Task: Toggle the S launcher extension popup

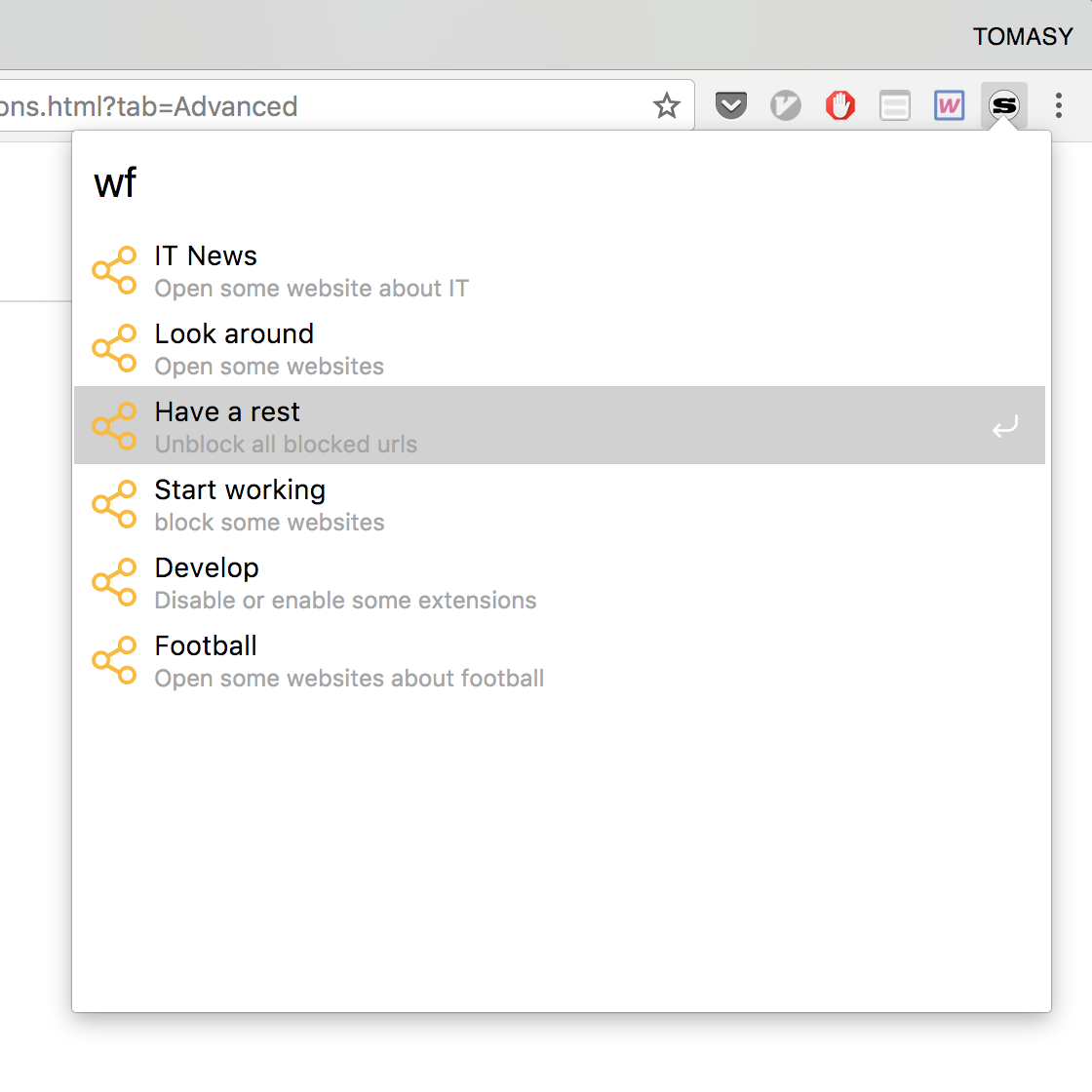Action: [1003, 106]
